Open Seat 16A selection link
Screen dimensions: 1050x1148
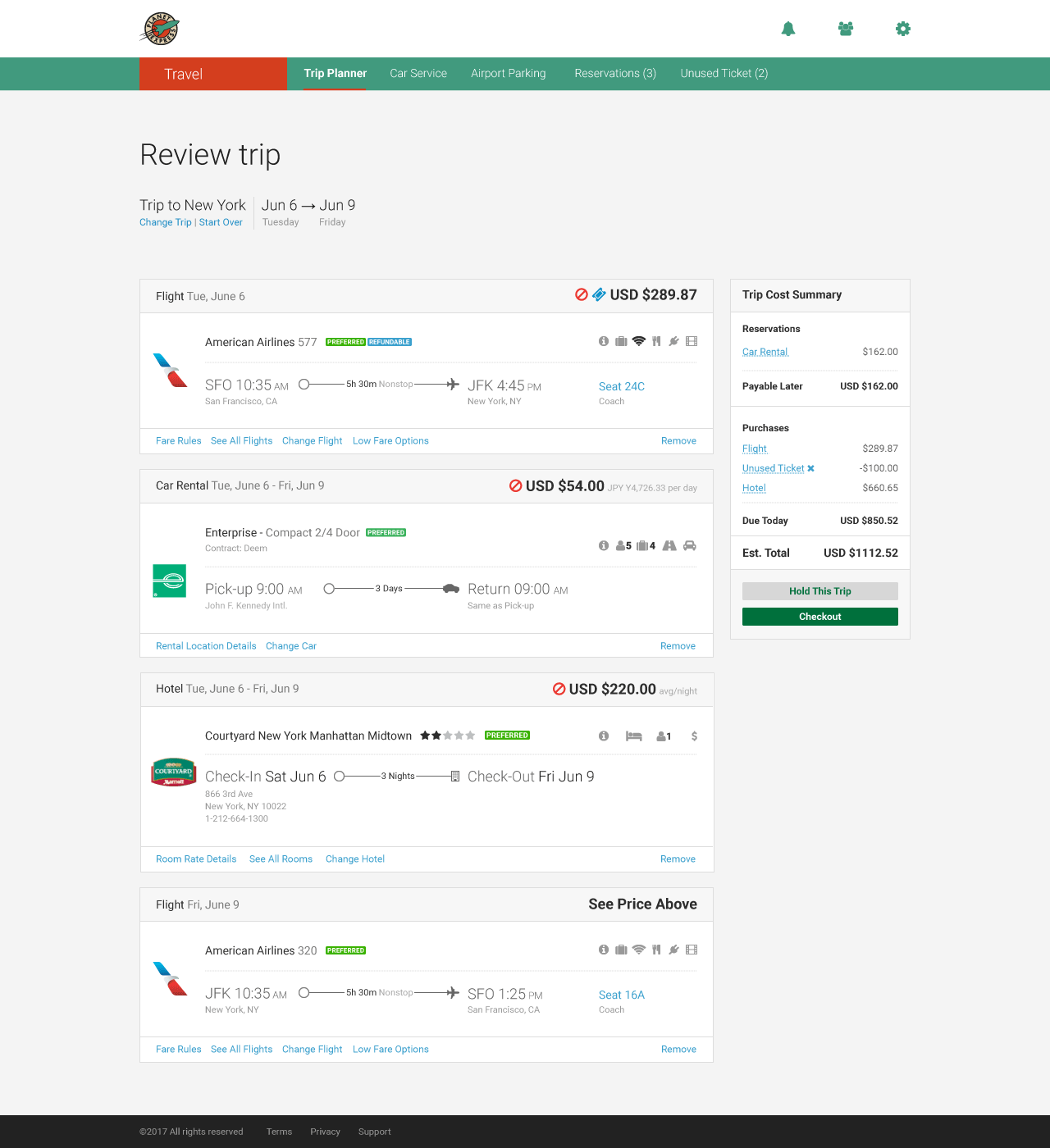(x=622, y=995)
